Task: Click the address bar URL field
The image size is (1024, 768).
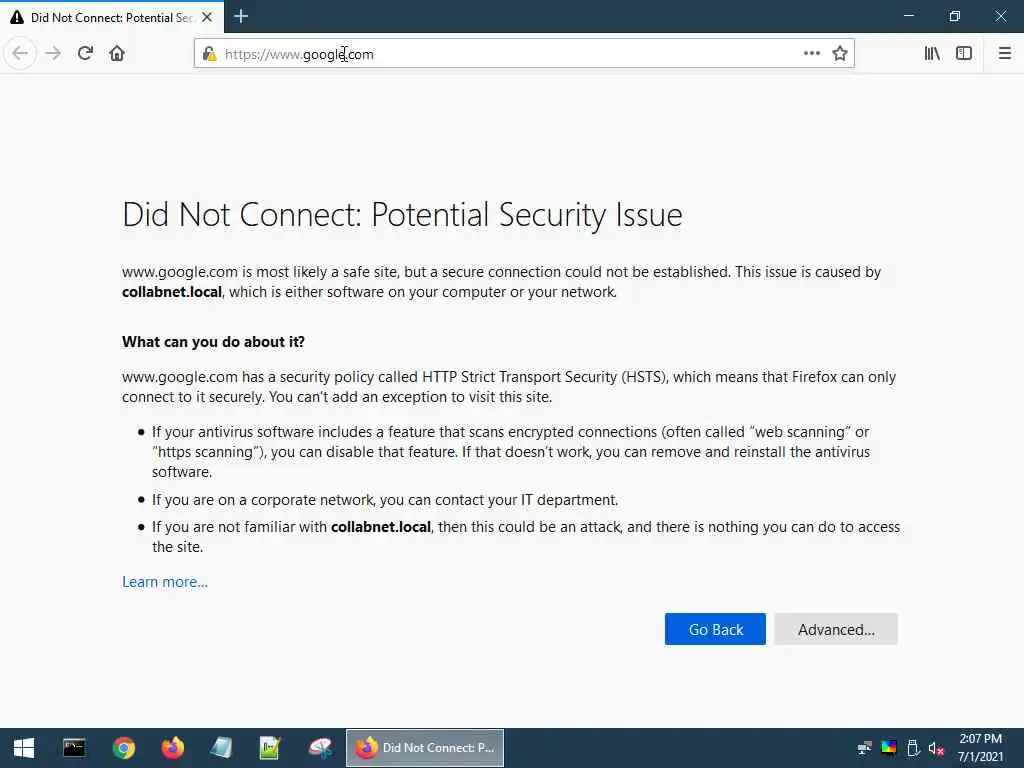Action: pyautogui.click(x=500, y=53)
